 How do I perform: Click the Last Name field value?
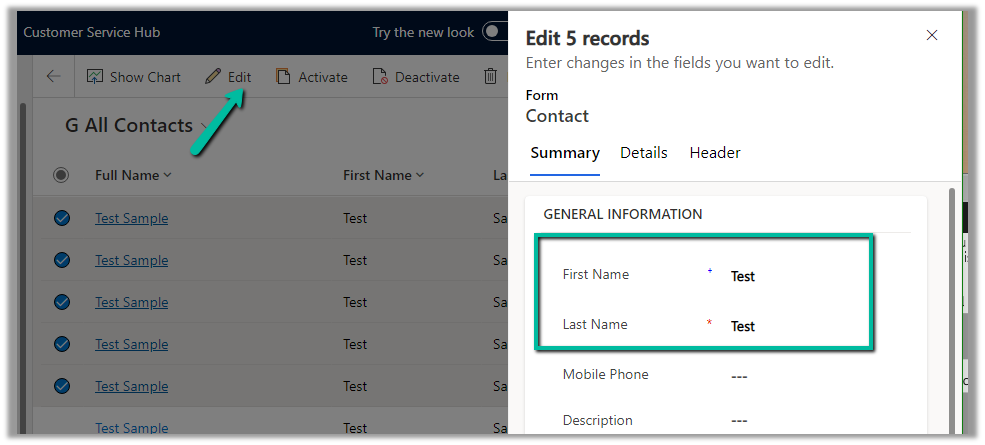(x=743, y=326)
